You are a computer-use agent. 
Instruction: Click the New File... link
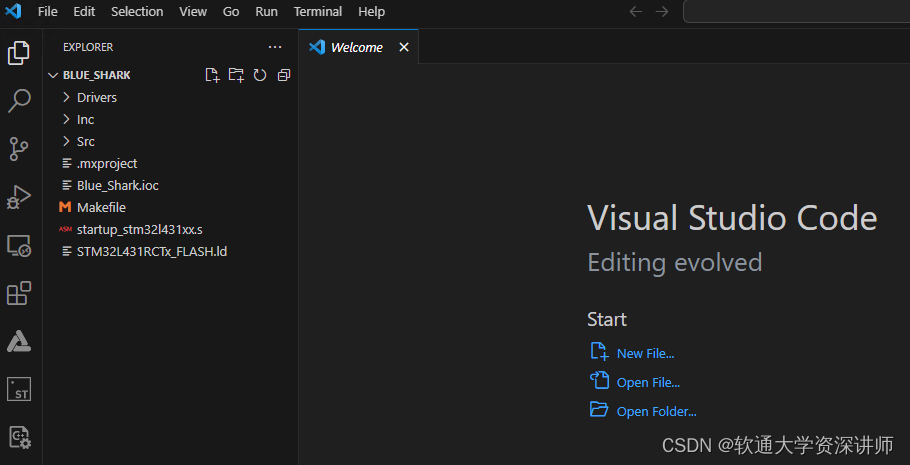[645, 354]
